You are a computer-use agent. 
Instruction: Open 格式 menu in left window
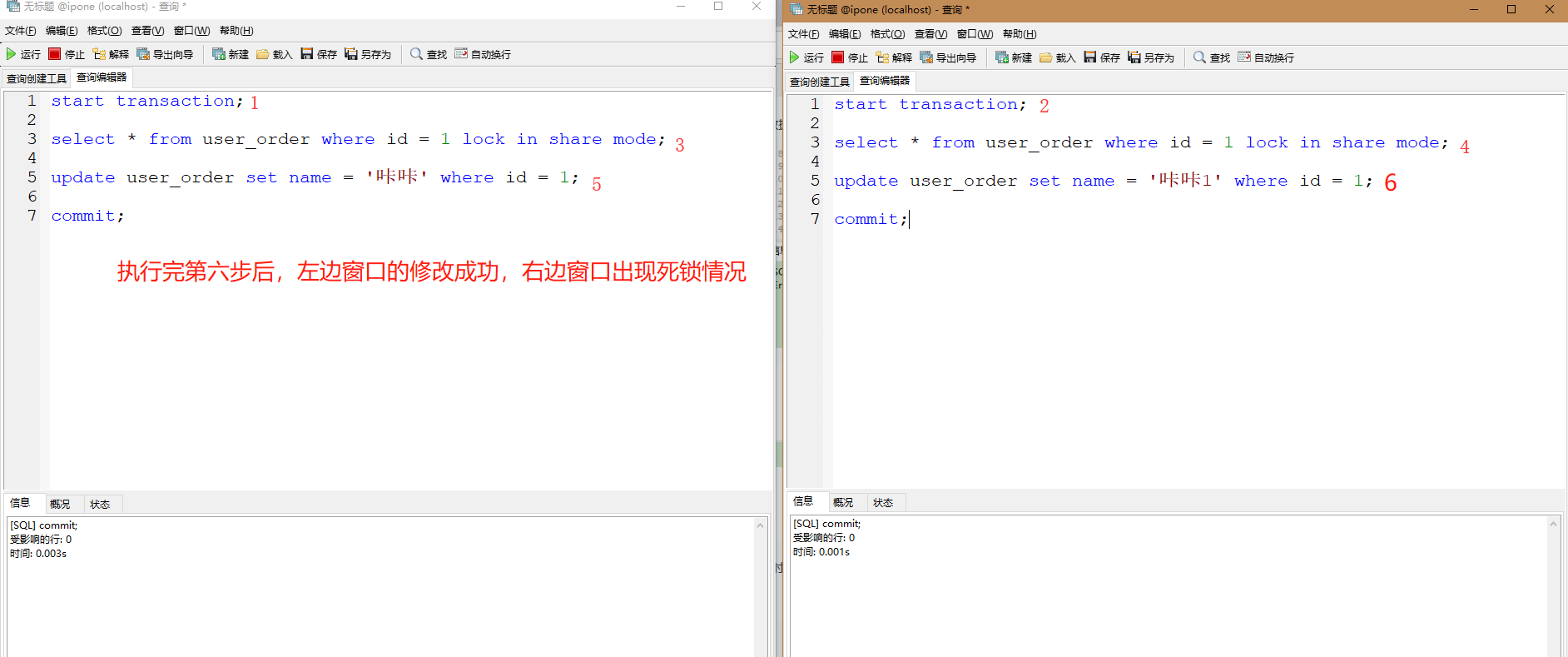coord(105,31)
